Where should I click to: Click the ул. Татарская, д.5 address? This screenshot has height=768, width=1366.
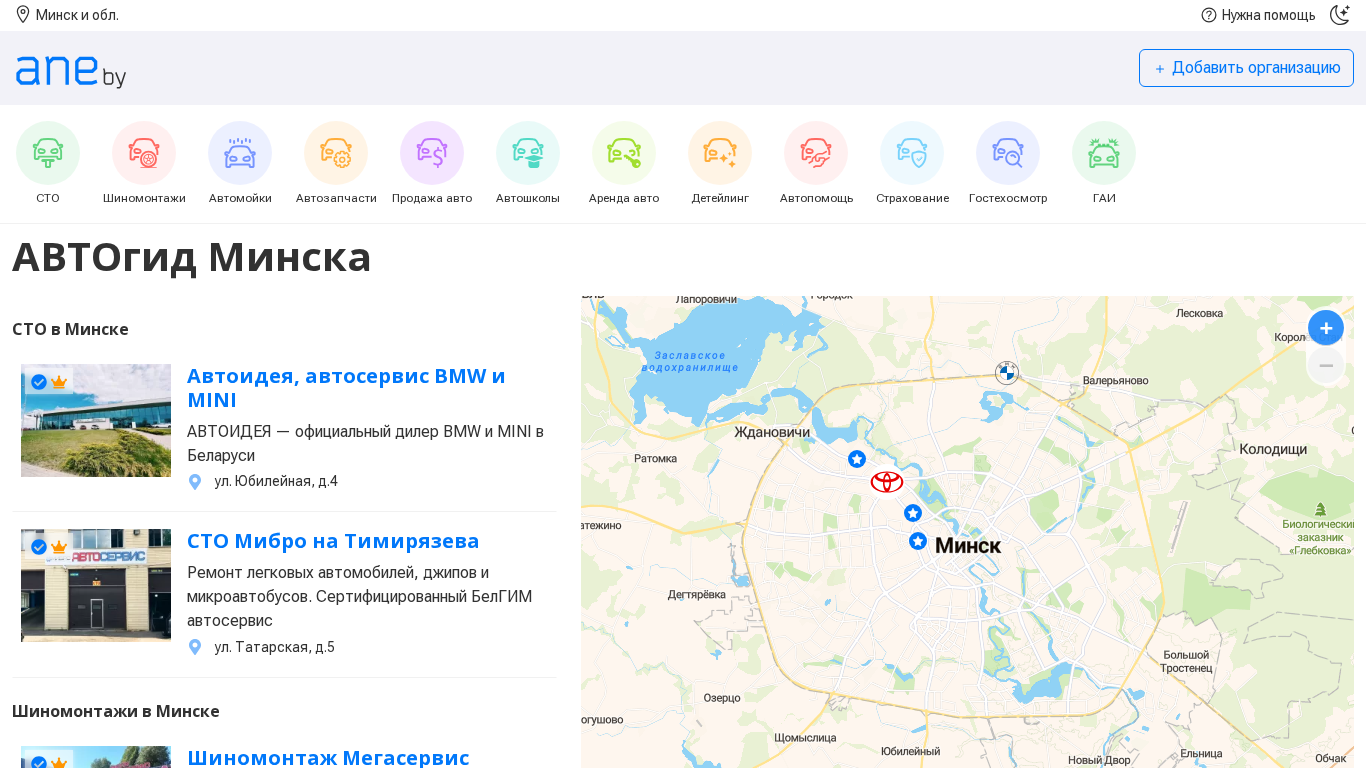[274, 647]
